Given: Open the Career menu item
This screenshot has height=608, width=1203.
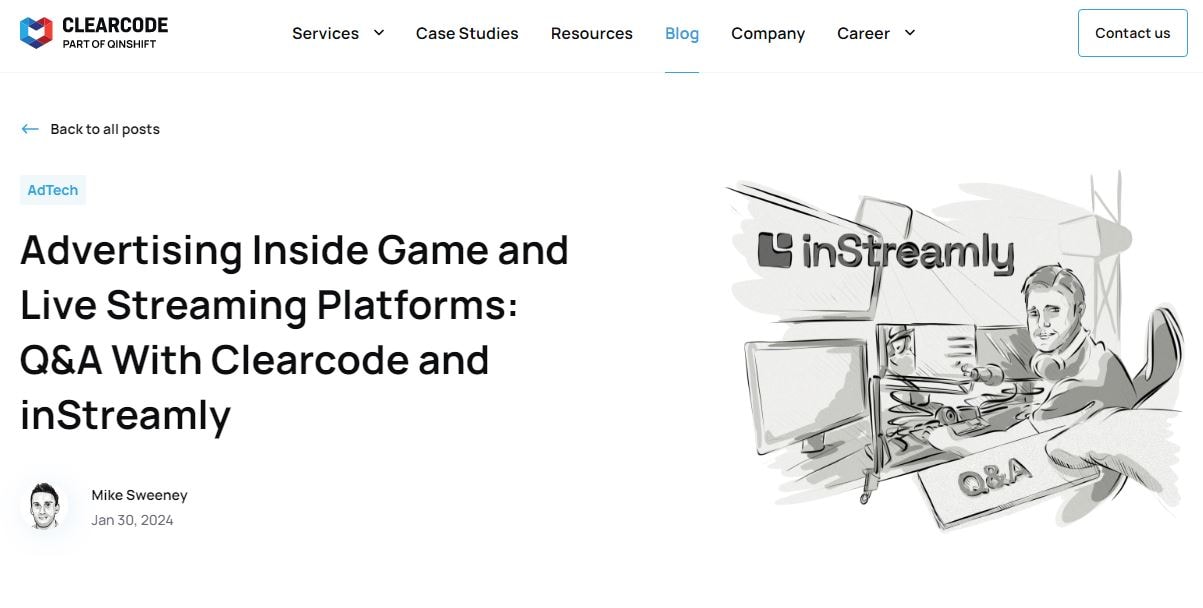Looking at the screenshot, I should pos(863,33).
